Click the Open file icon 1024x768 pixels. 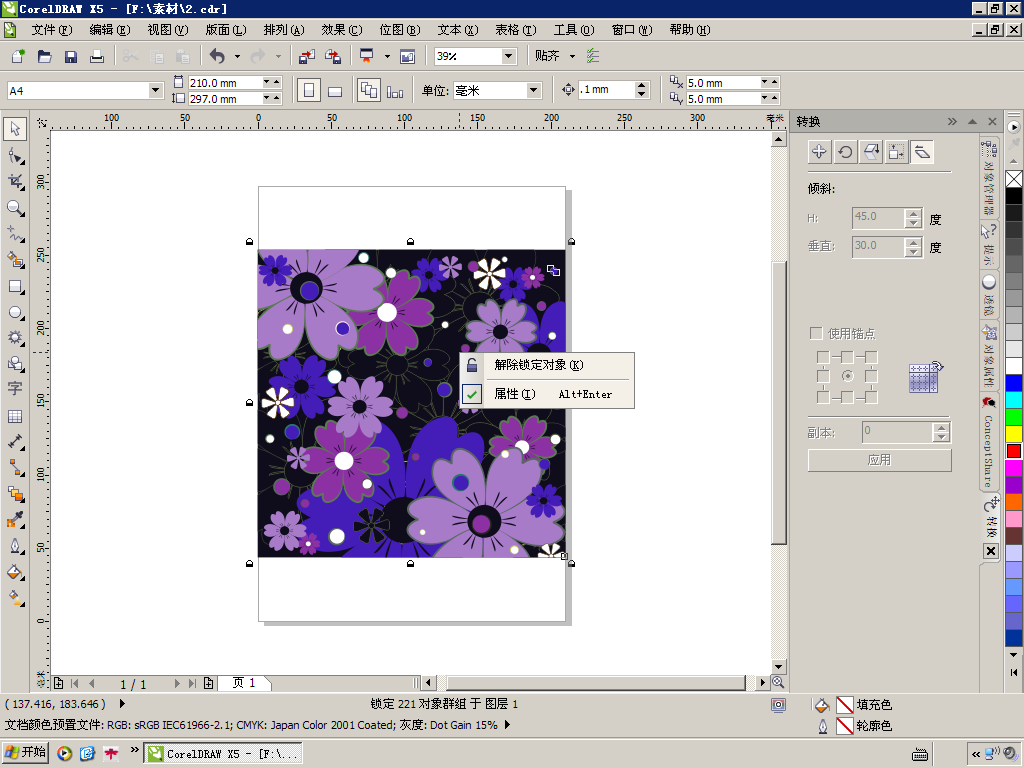tap(44, 56)
